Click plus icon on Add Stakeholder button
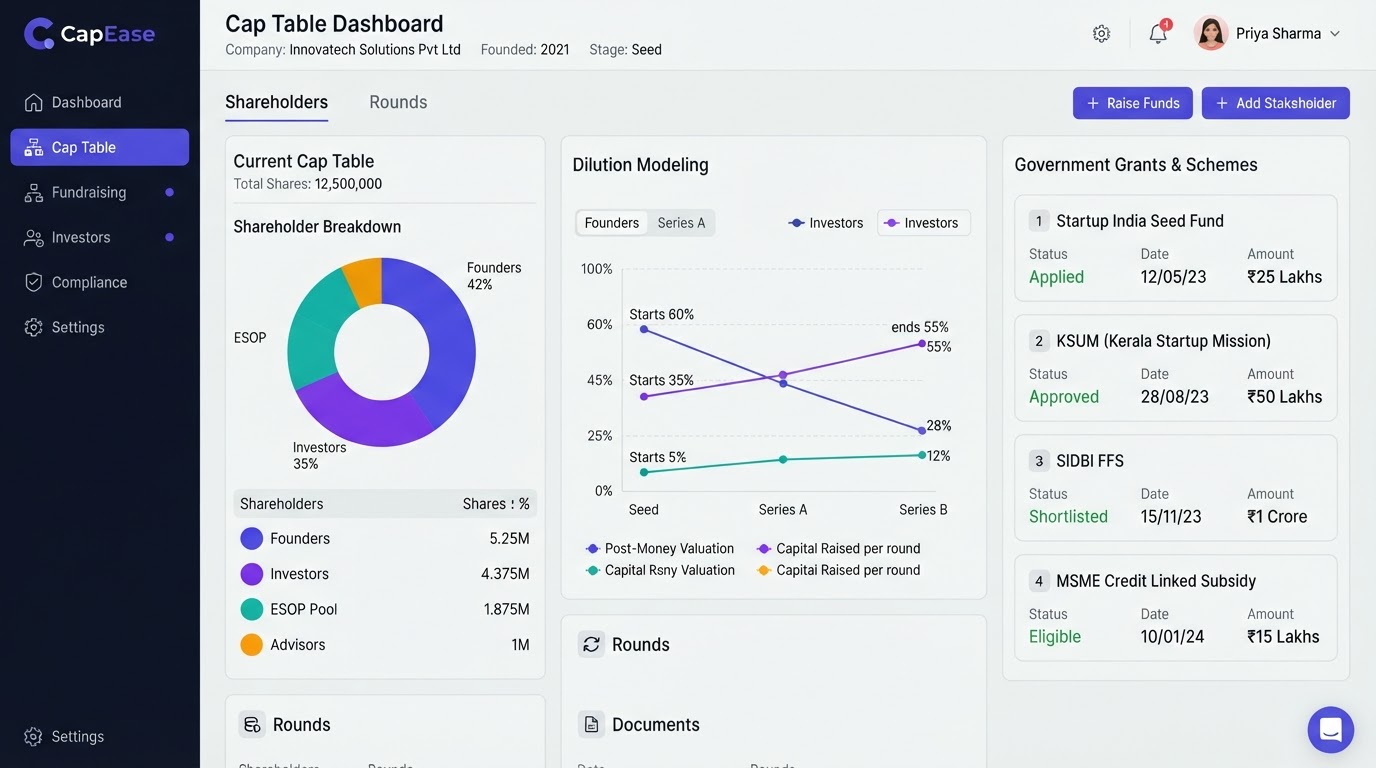The width and height of the screenshot is (1376, 768). [x=1222, y=103]
